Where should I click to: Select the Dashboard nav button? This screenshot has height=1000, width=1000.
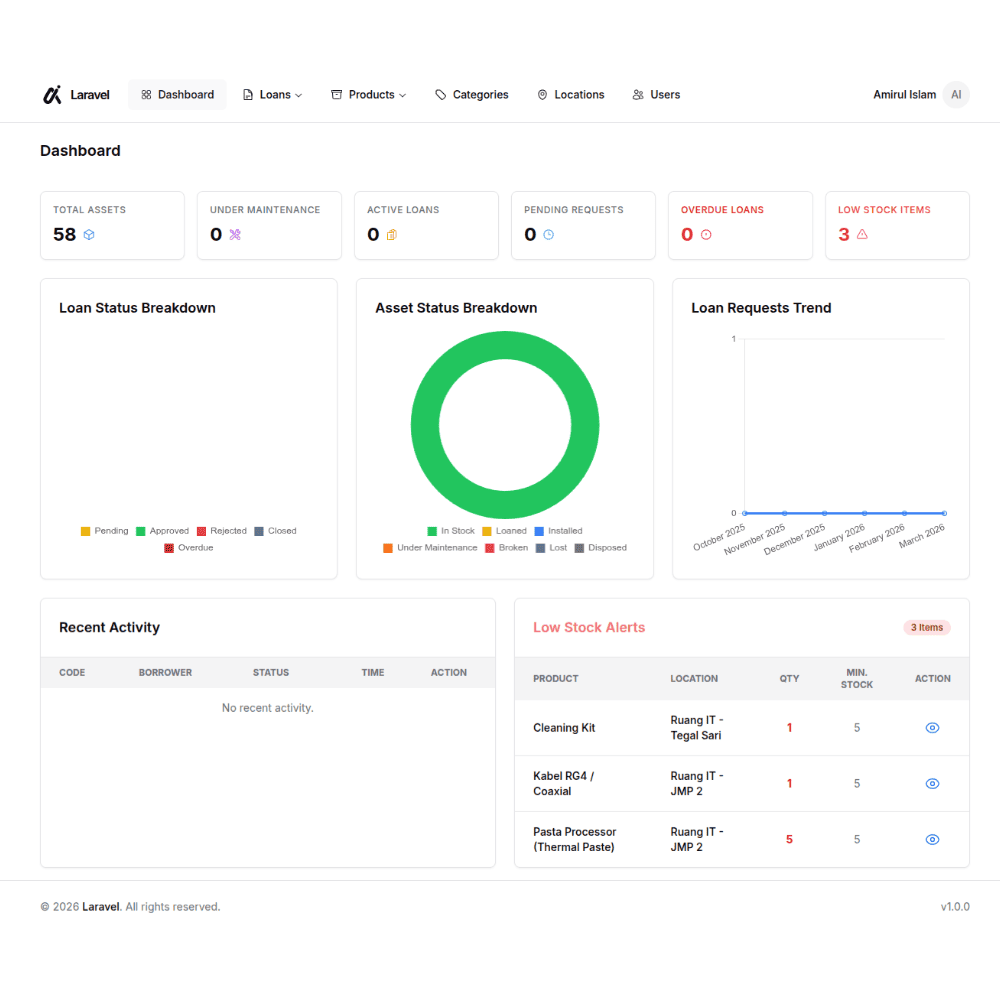[x=177, y=95]
